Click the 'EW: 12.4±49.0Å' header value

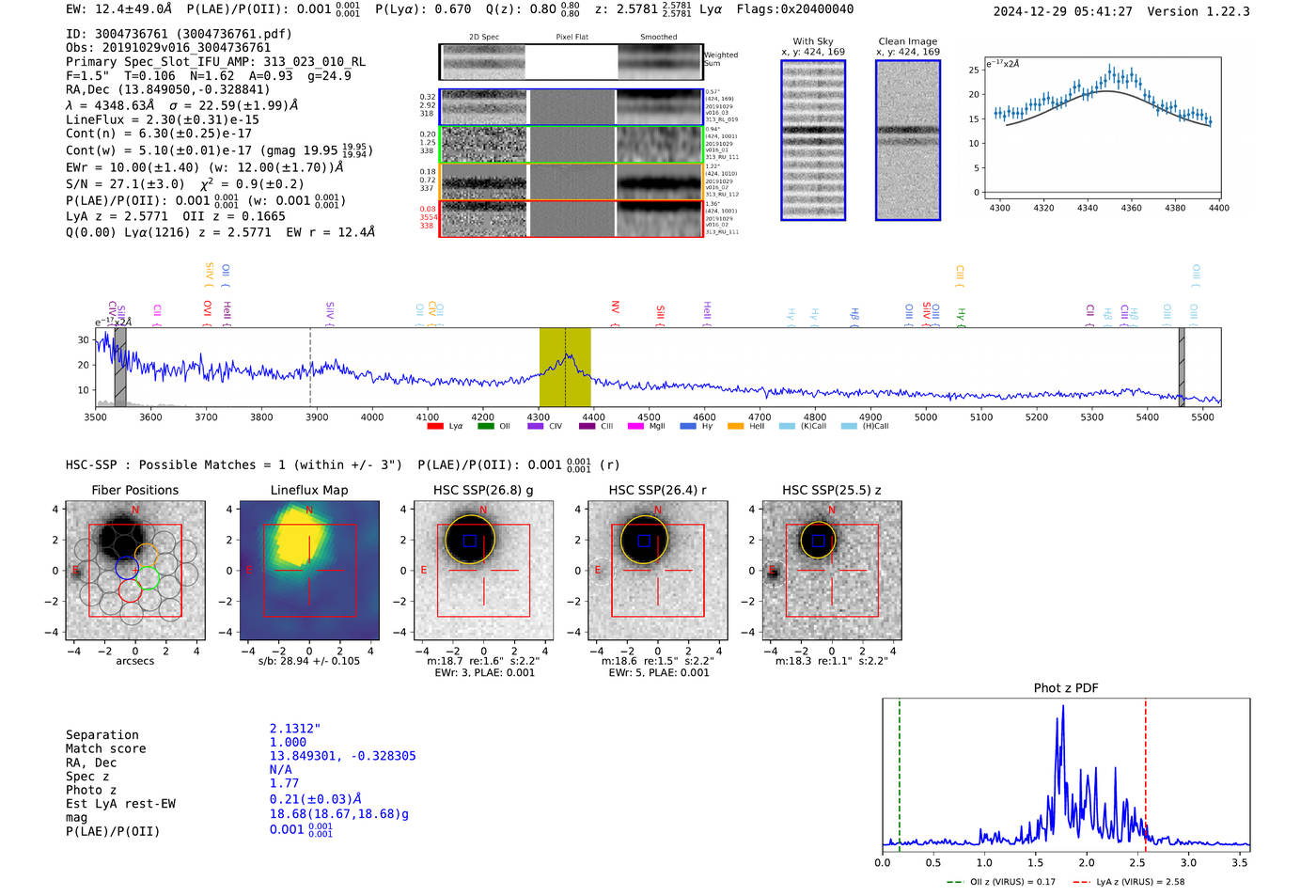[119, 9]
